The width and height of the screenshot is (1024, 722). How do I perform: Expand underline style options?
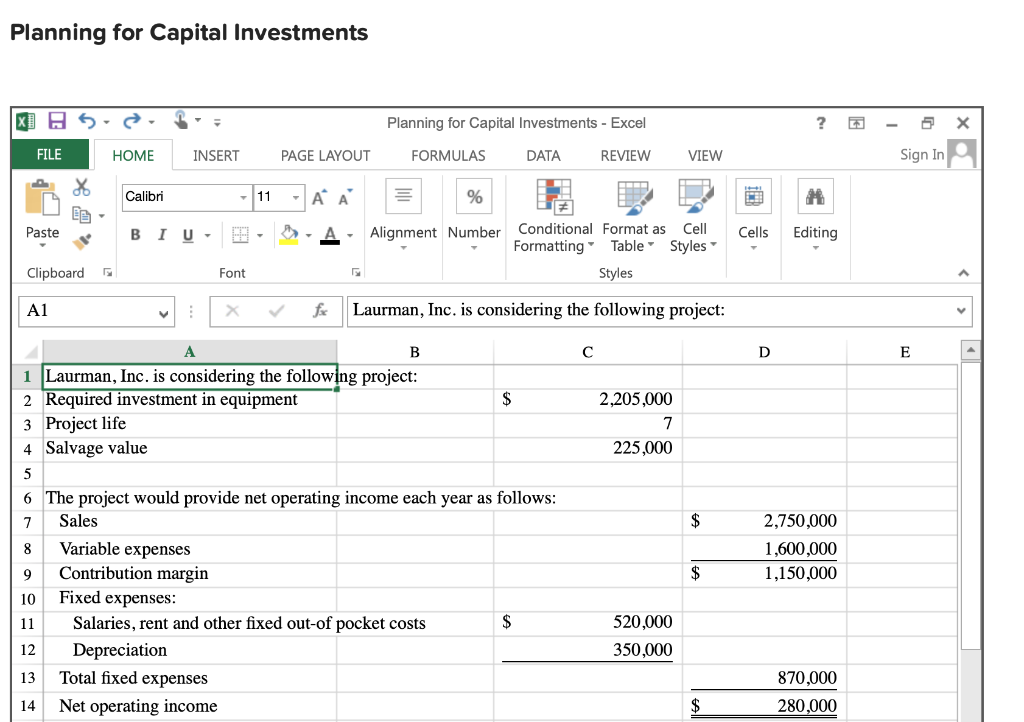coord(208,235)
